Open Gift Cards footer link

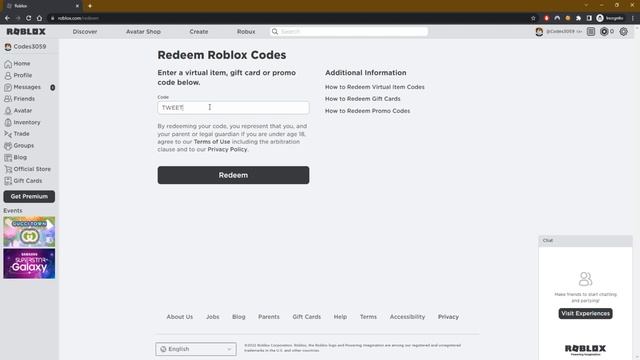point(307,317)
